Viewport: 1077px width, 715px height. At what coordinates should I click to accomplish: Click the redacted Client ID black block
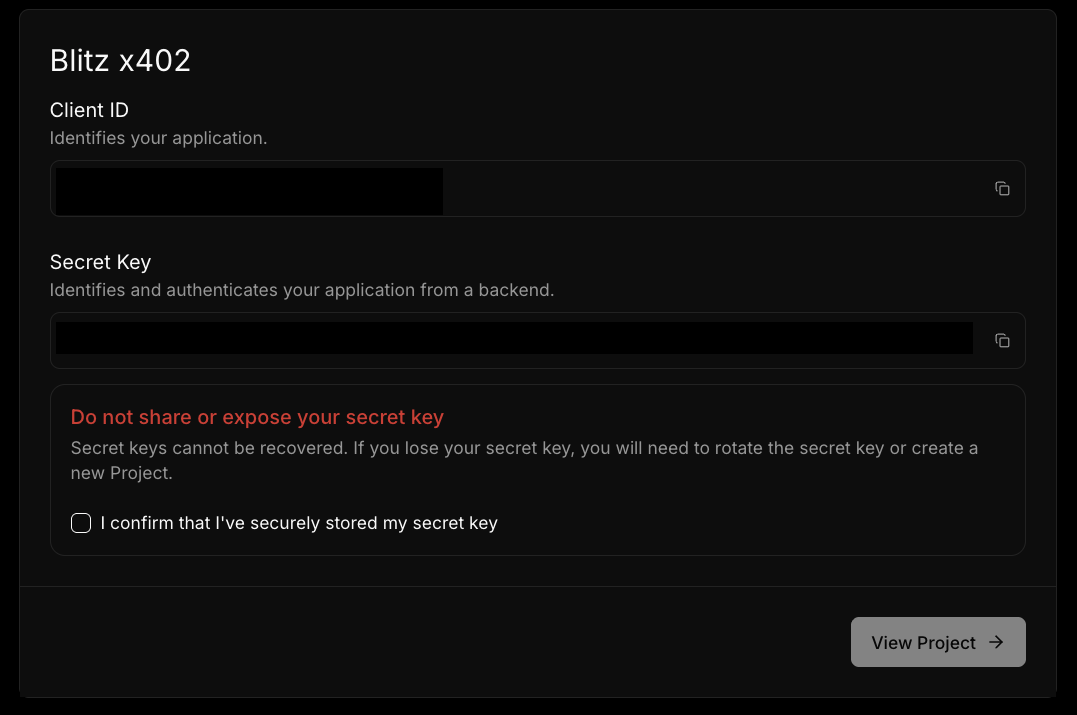click(248, 190)
